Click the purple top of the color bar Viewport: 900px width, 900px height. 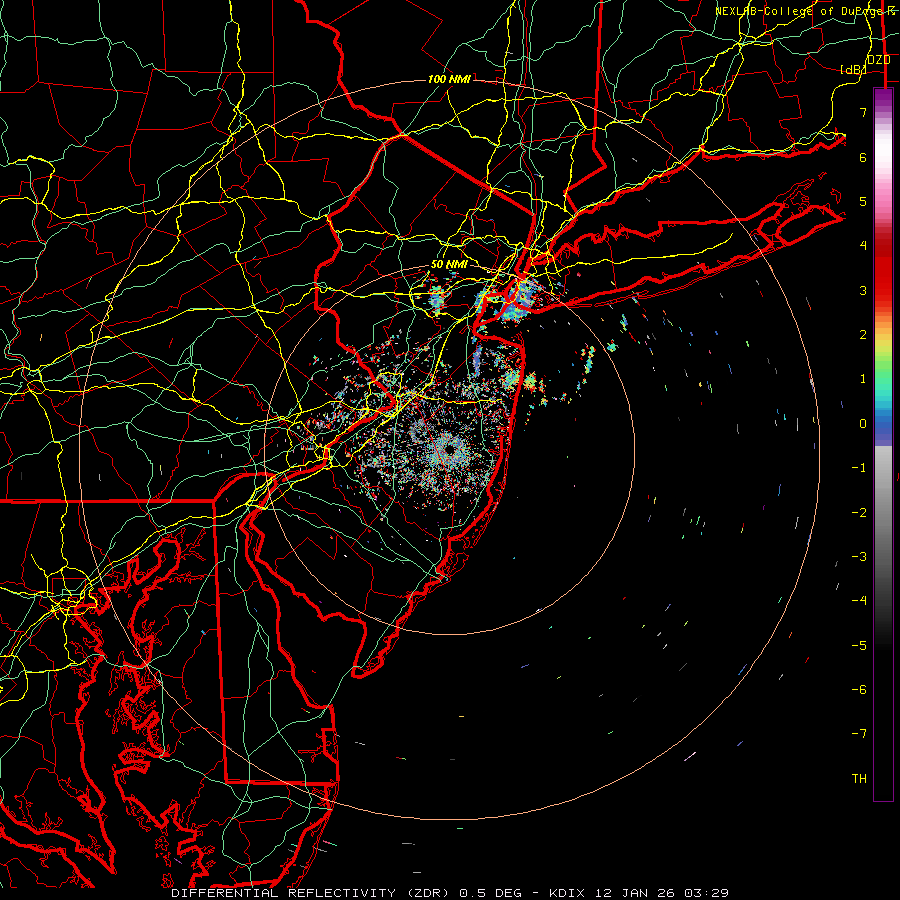point(883,98)
